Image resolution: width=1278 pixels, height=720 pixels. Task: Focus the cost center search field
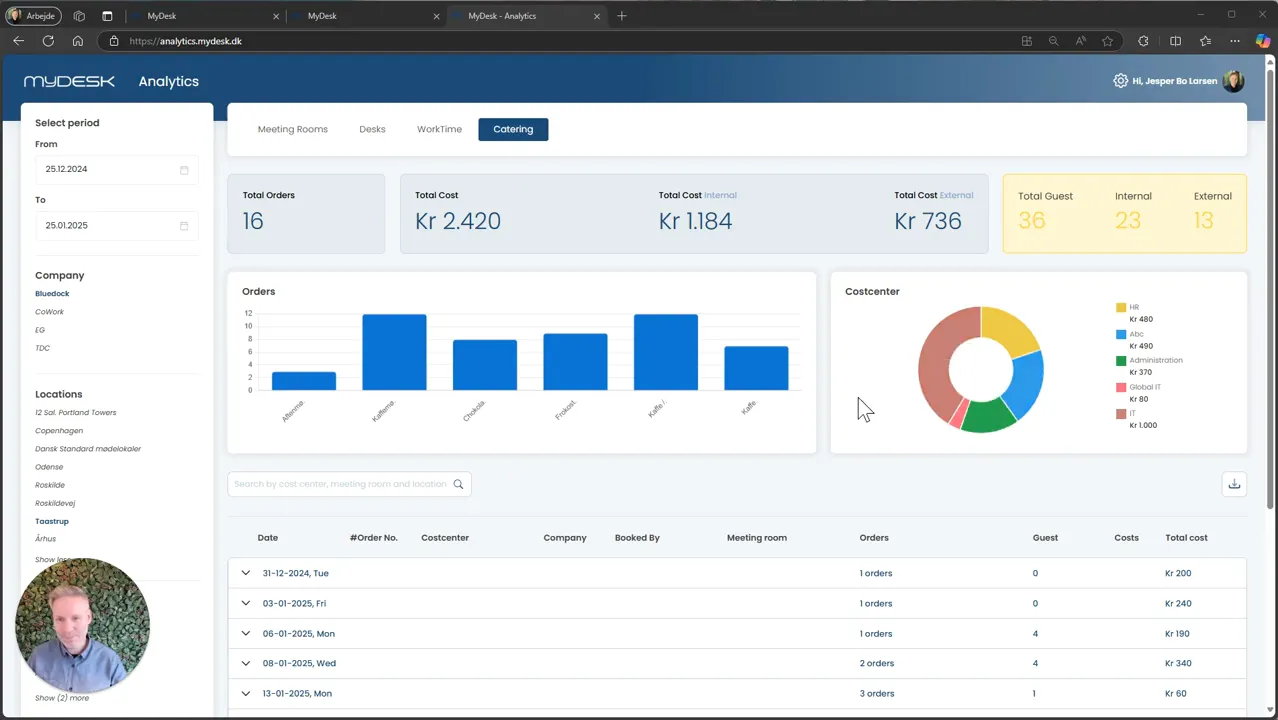[349, 484]
